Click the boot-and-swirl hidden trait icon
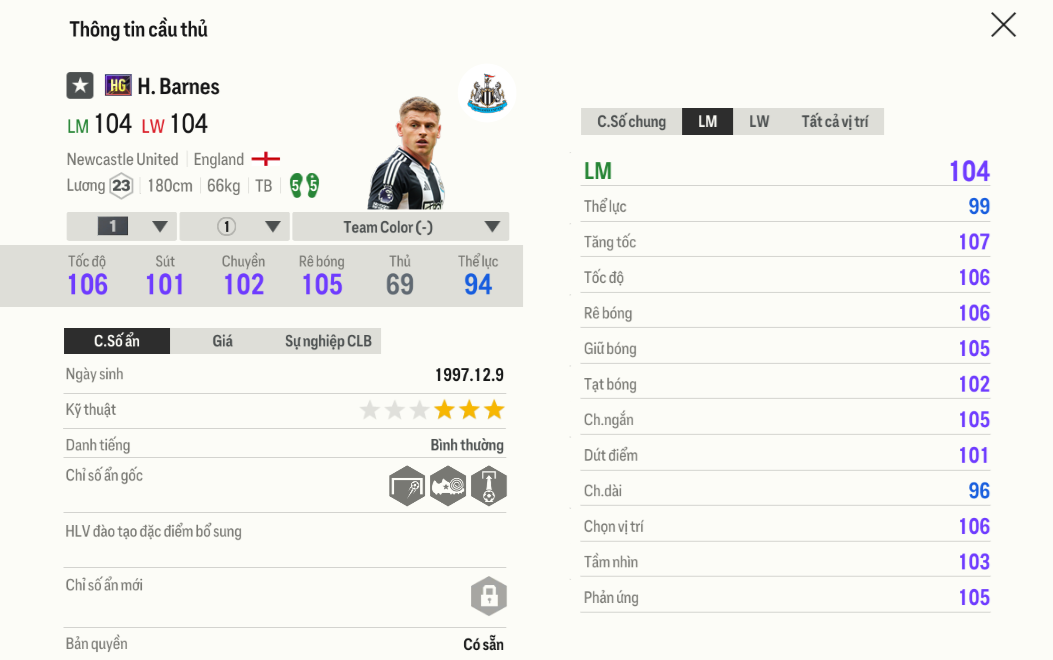Screen dimensions: 1053x660 click(x=448, y=486)
